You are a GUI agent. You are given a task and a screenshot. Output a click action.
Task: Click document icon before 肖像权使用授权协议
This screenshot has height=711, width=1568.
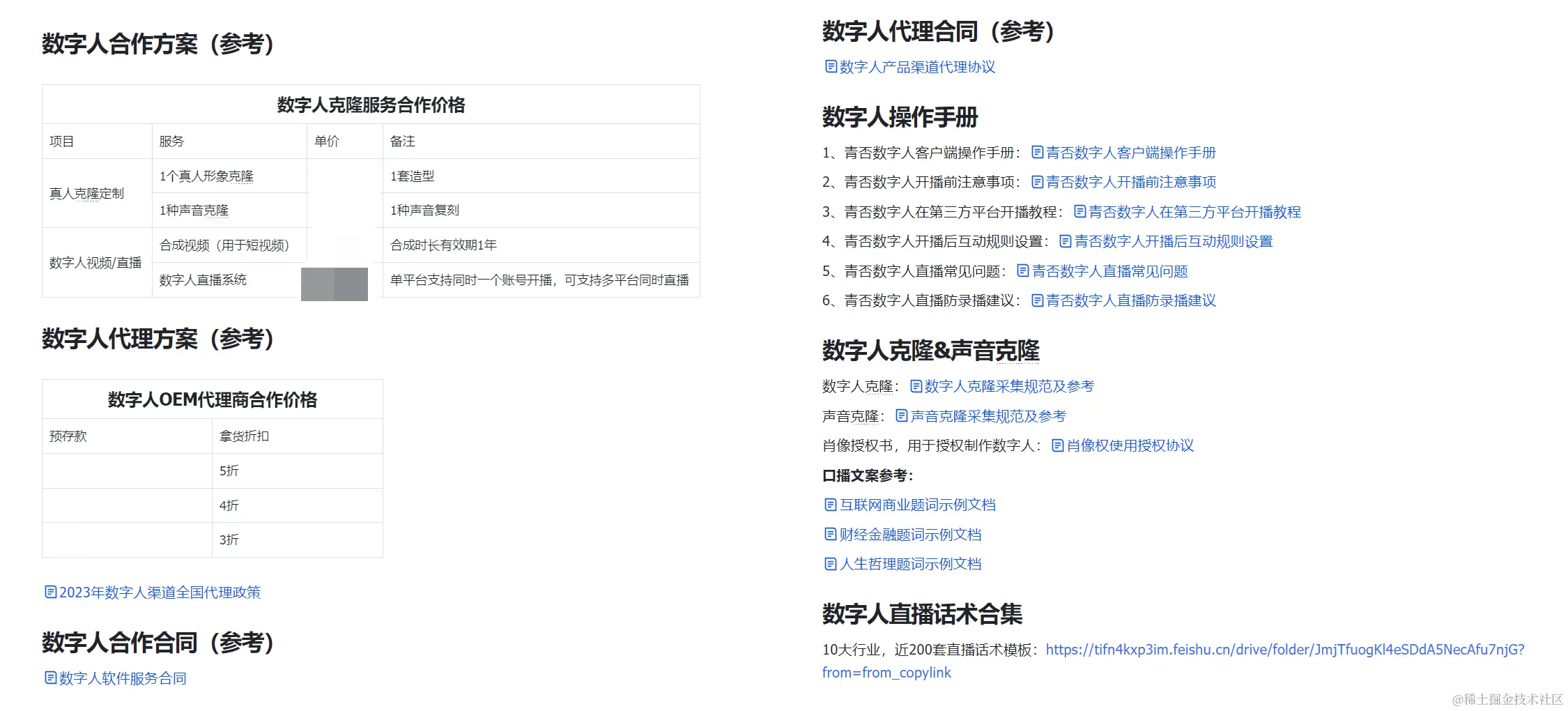(1057, 445)
